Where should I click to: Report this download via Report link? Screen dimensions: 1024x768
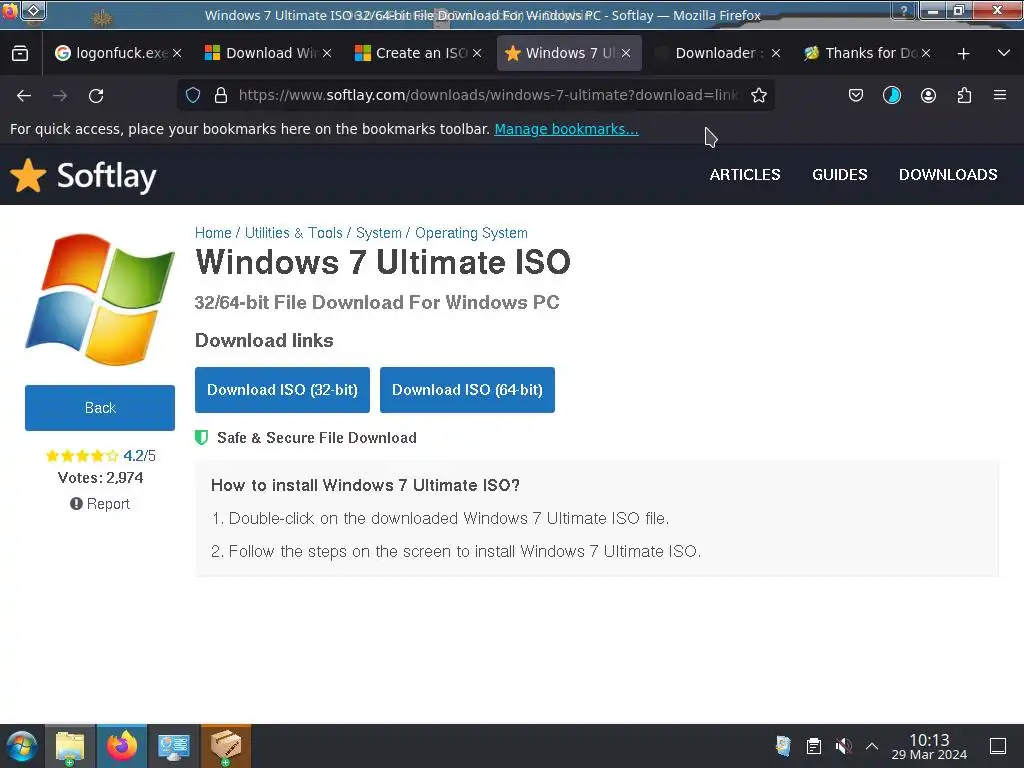(x=100, y=504)
